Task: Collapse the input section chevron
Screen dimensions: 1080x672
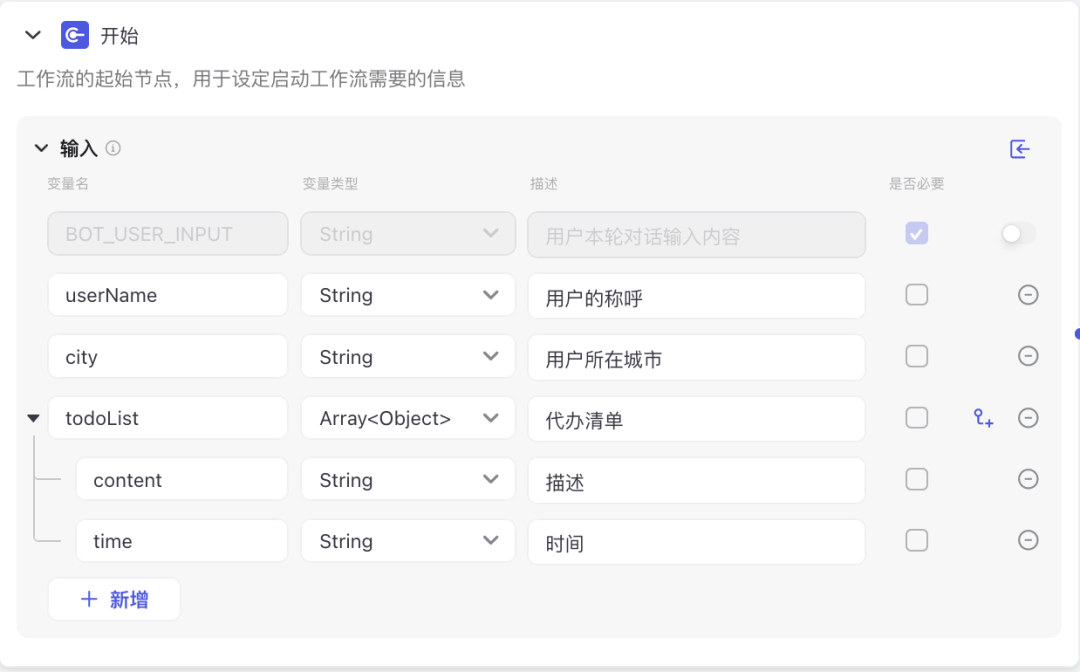Action: tap(41, 148)
